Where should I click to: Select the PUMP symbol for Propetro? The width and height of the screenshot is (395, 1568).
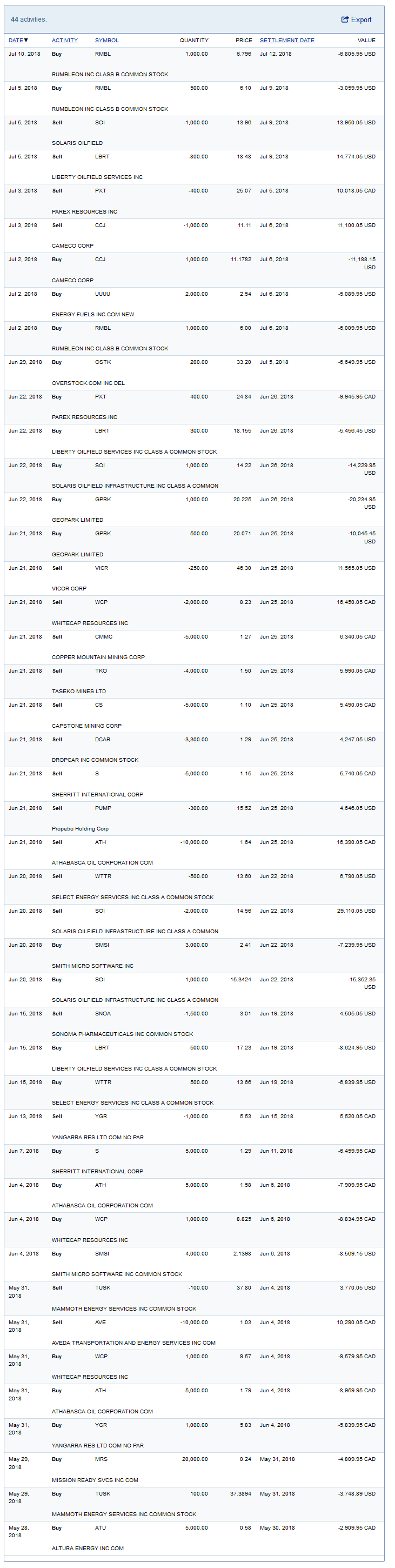pyautogui.click(x=103, y=808)
